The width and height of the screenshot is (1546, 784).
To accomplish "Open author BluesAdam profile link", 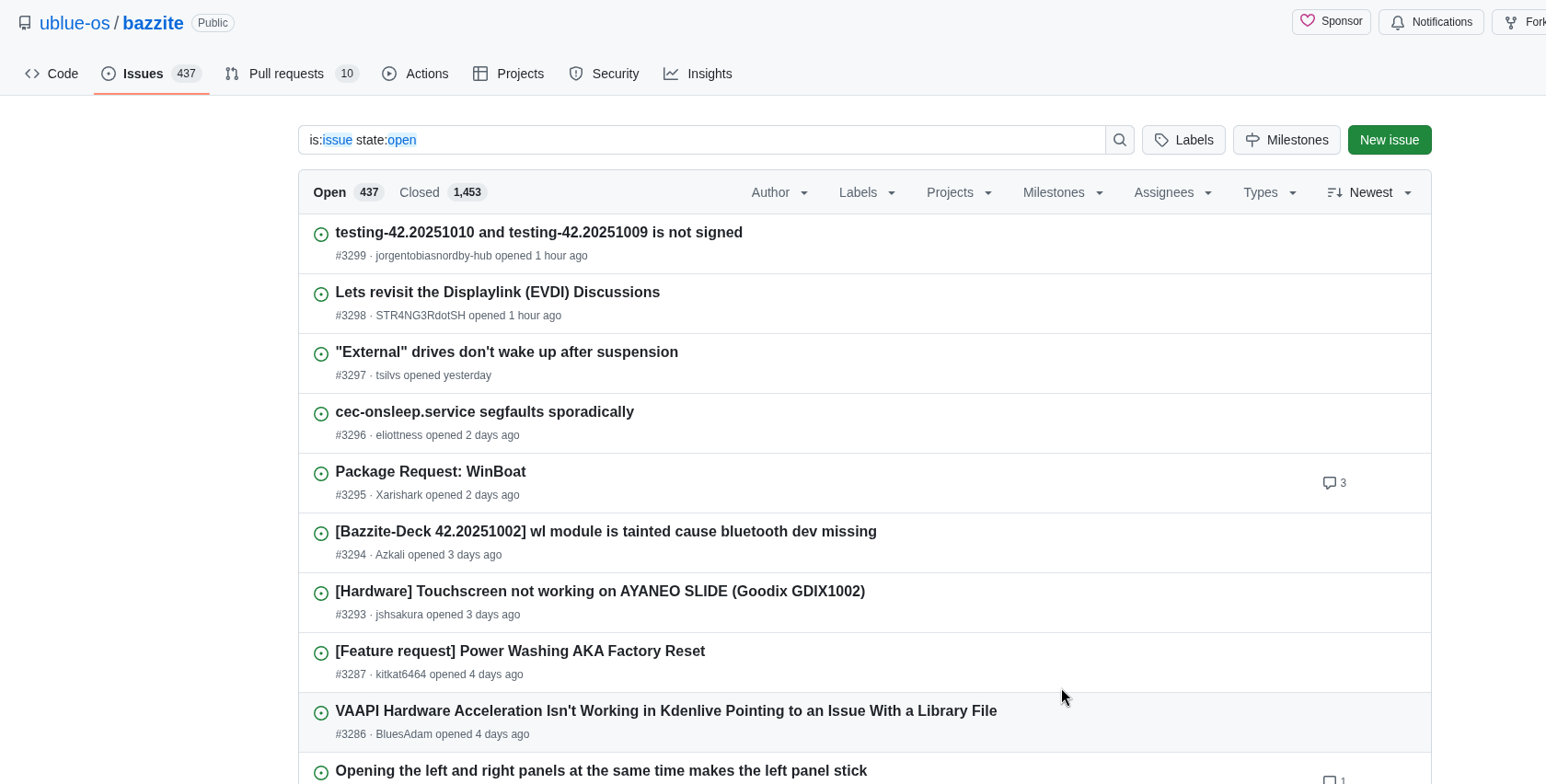I will (x=404, y=734).
